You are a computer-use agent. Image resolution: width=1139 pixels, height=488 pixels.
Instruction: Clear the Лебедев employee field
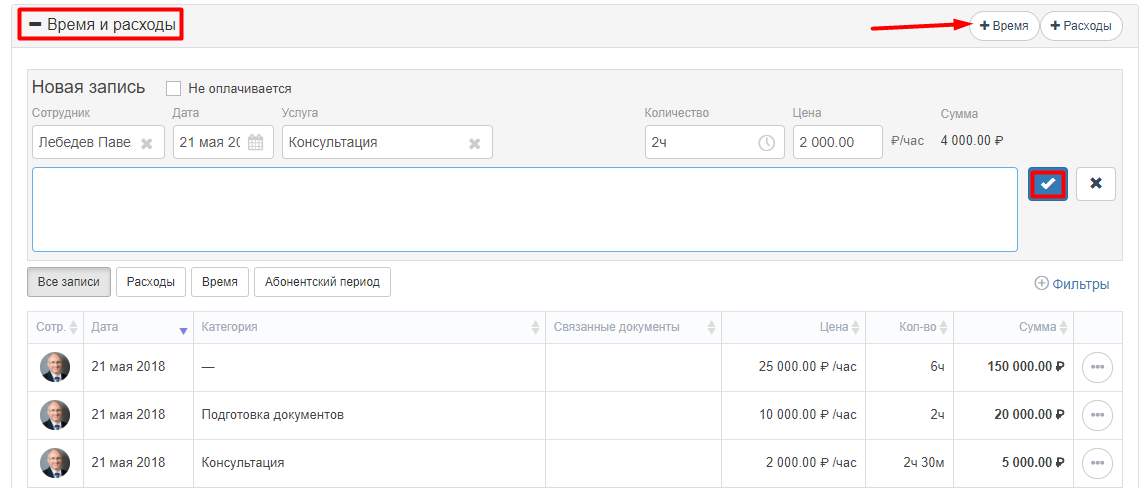[x=147, y=143]
